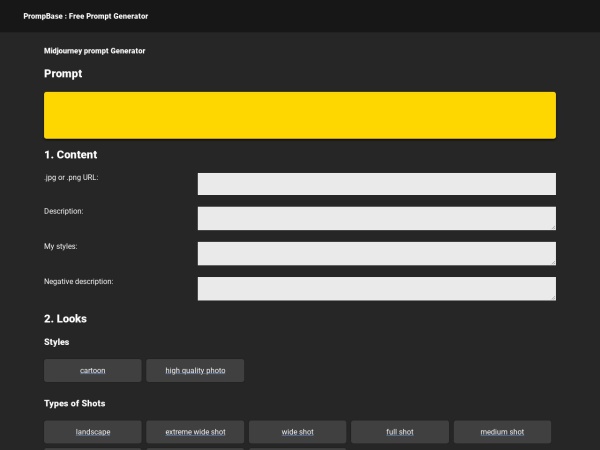
Task: Pick the medium shot type
Action: pos(502,432)
